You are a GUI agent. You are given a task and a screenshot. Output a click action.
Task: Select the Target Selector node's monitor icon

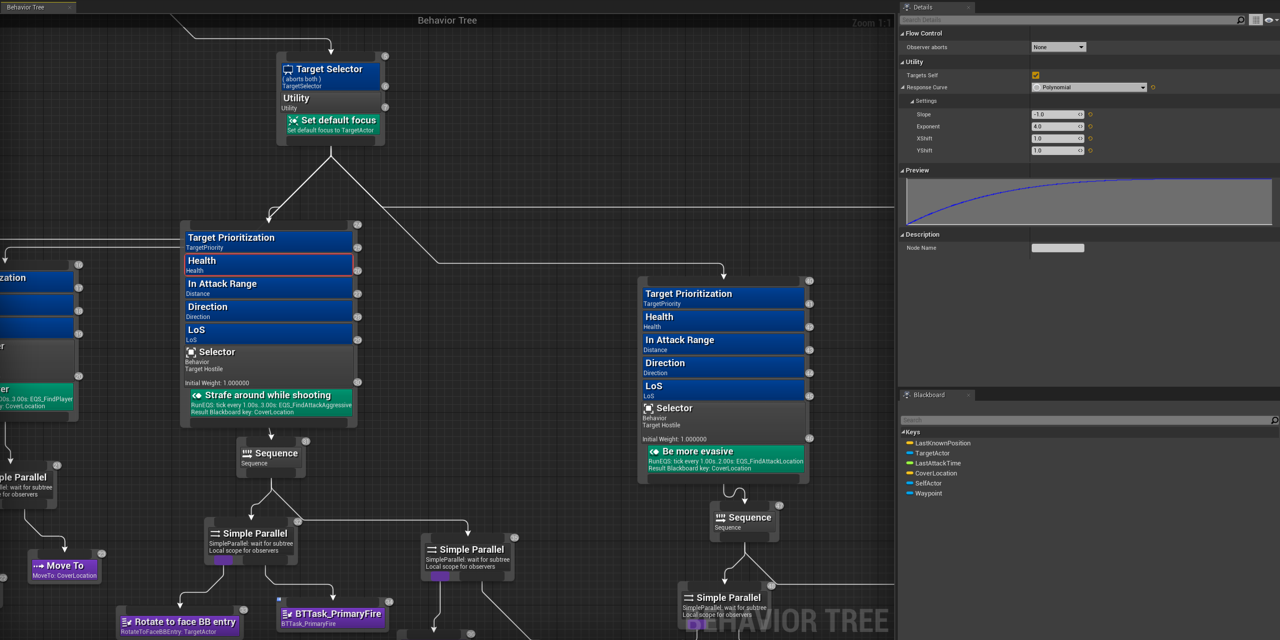(x=288, y=69)
